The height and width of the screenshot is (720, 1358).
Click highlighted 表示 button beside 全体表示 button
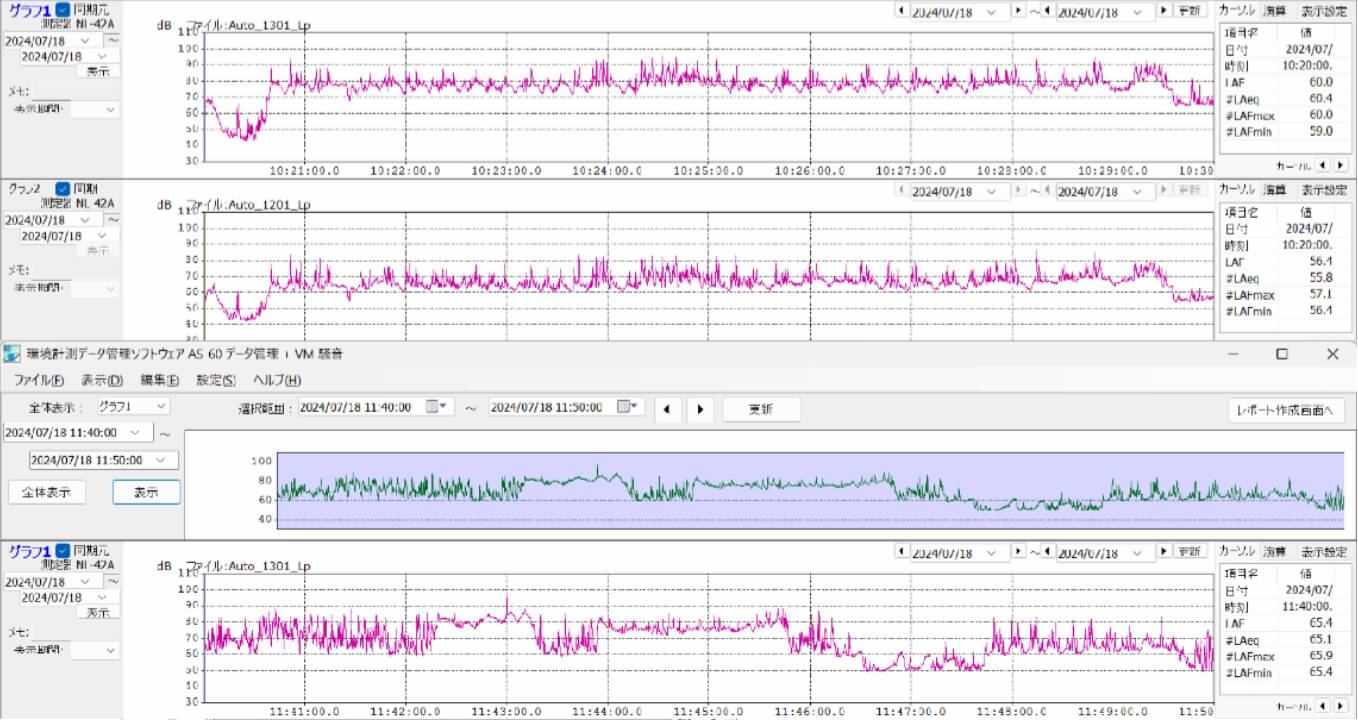(146, 492)
